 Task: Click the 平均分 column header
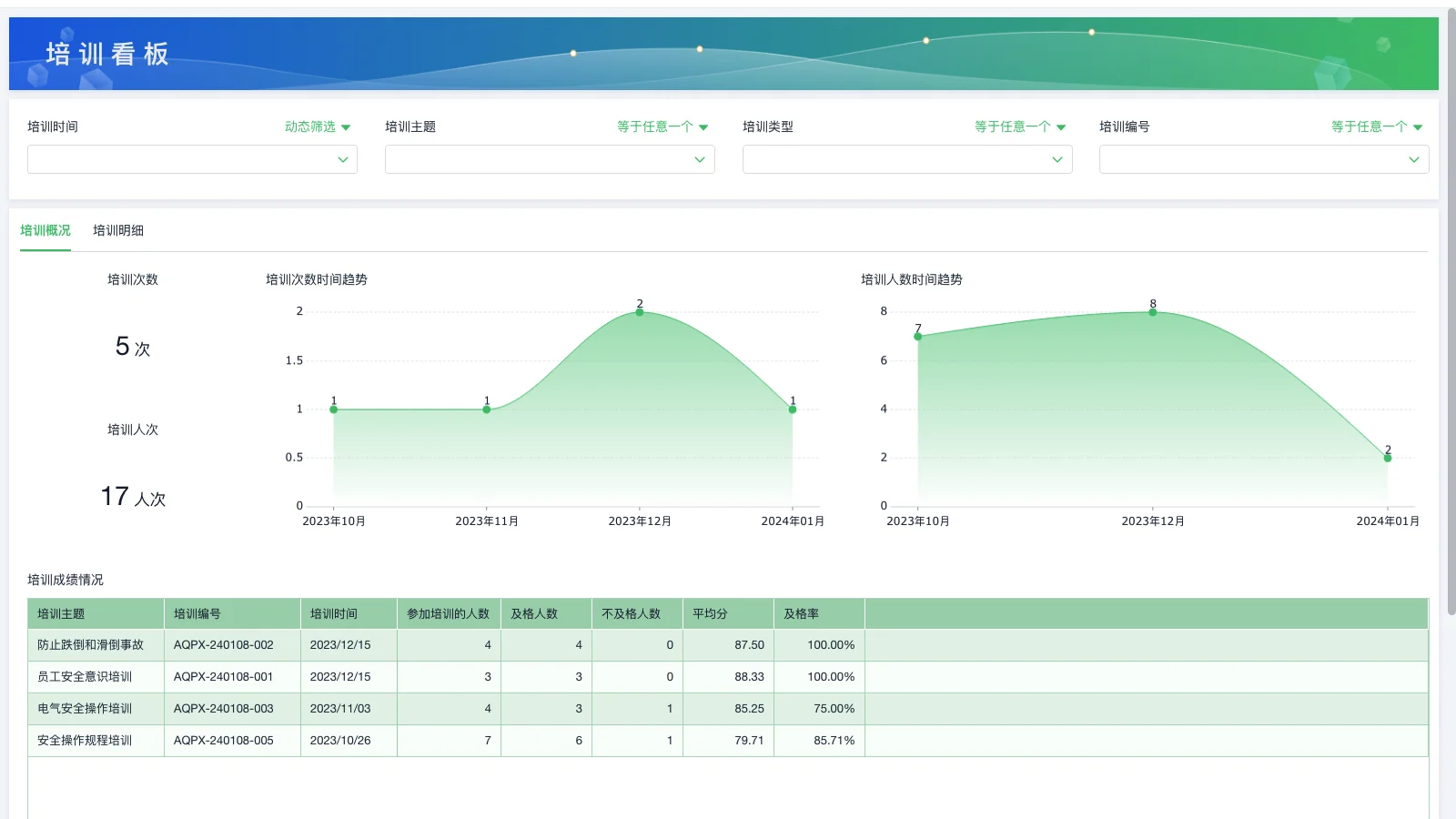[711, 614]
